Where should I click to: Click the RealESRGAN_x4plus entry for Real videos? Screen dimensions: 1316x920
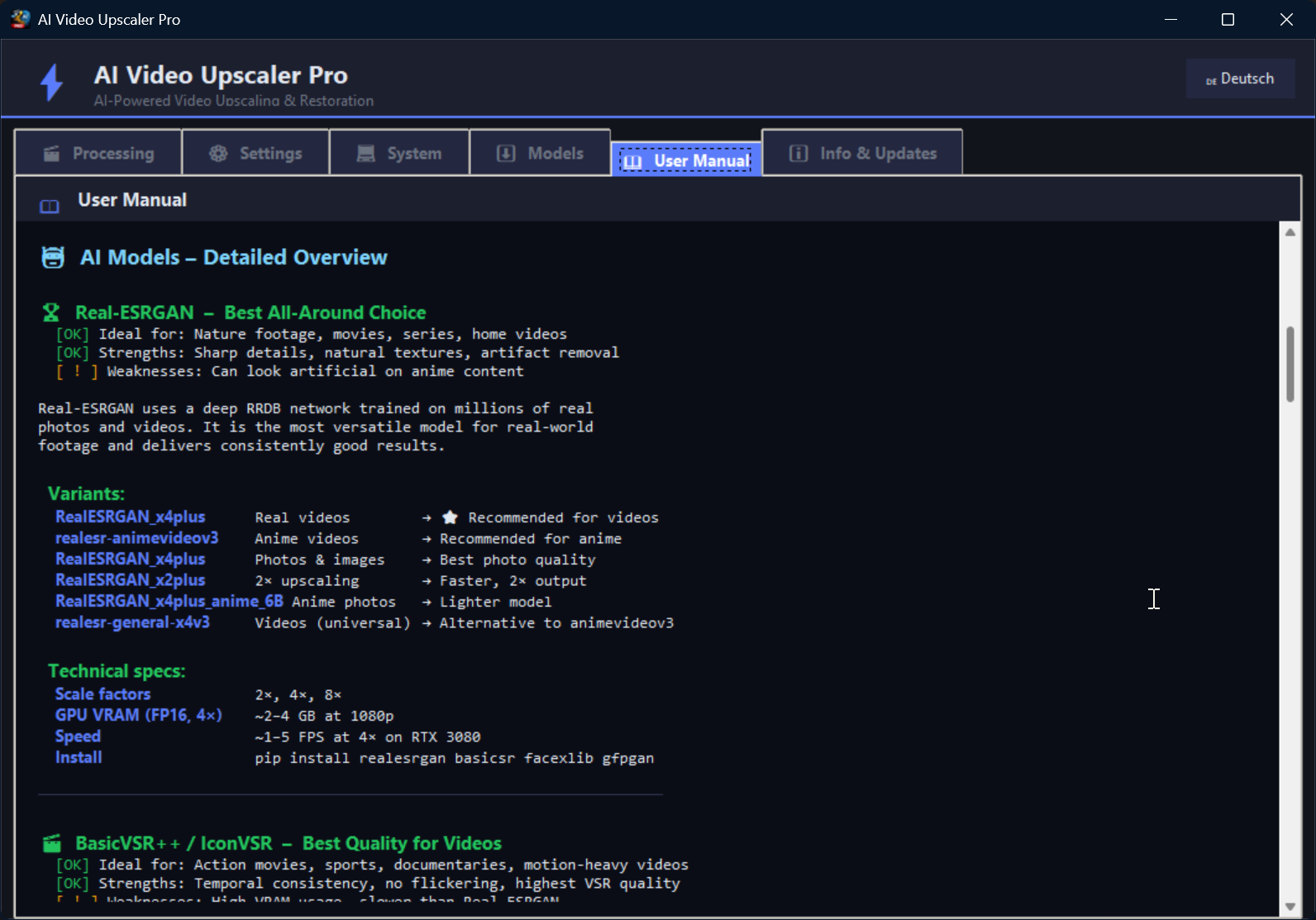coord(130,517)
